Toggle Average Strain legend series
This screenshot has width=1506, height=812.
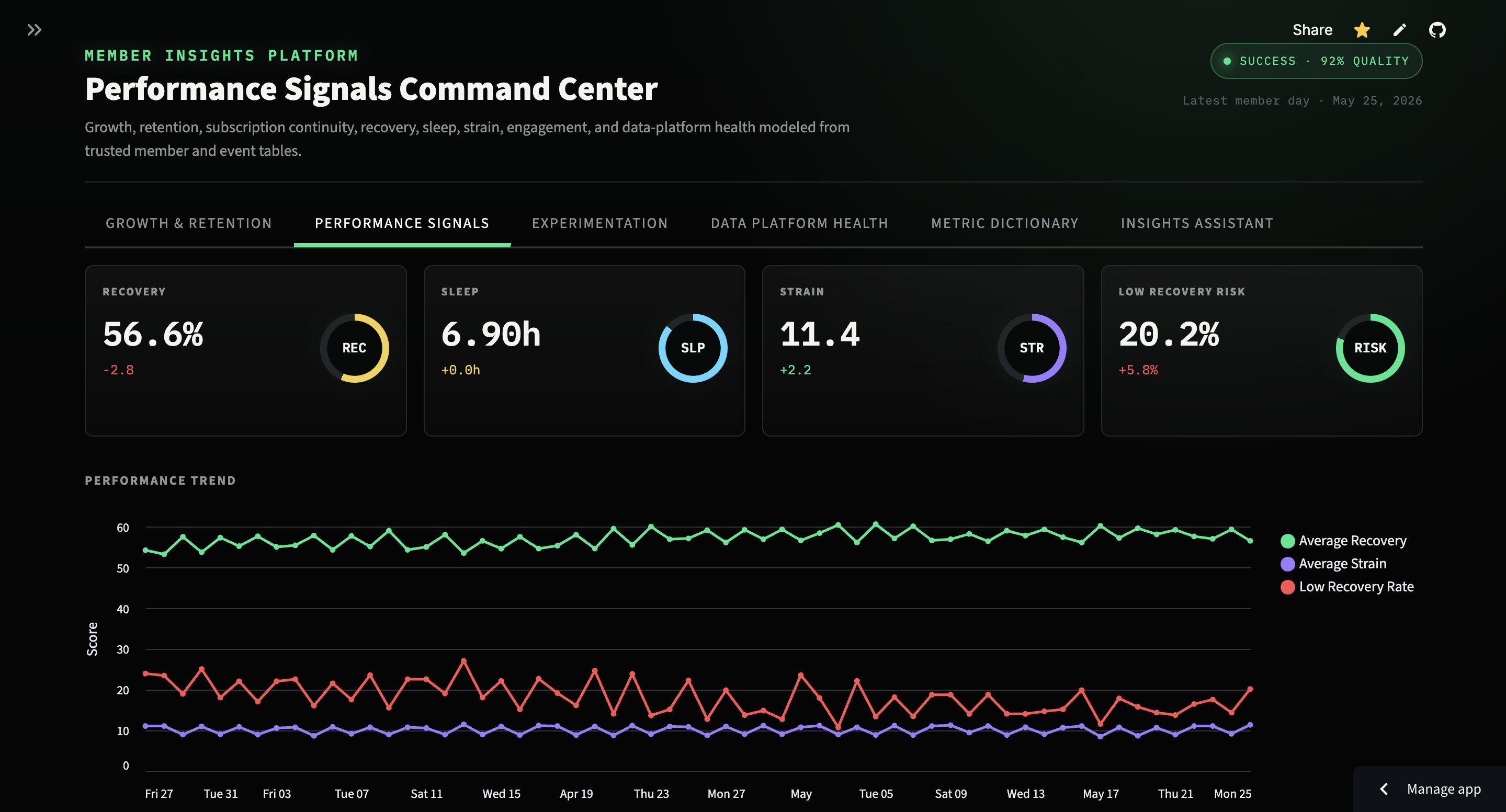point(1333,564)
